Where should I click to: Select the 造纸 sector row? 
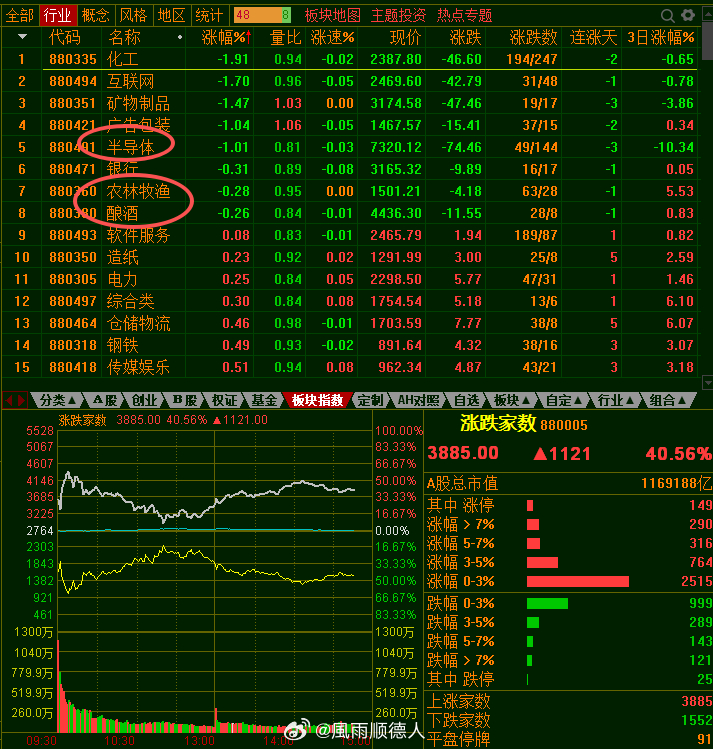pyautogui.click(x=351, y=257)
